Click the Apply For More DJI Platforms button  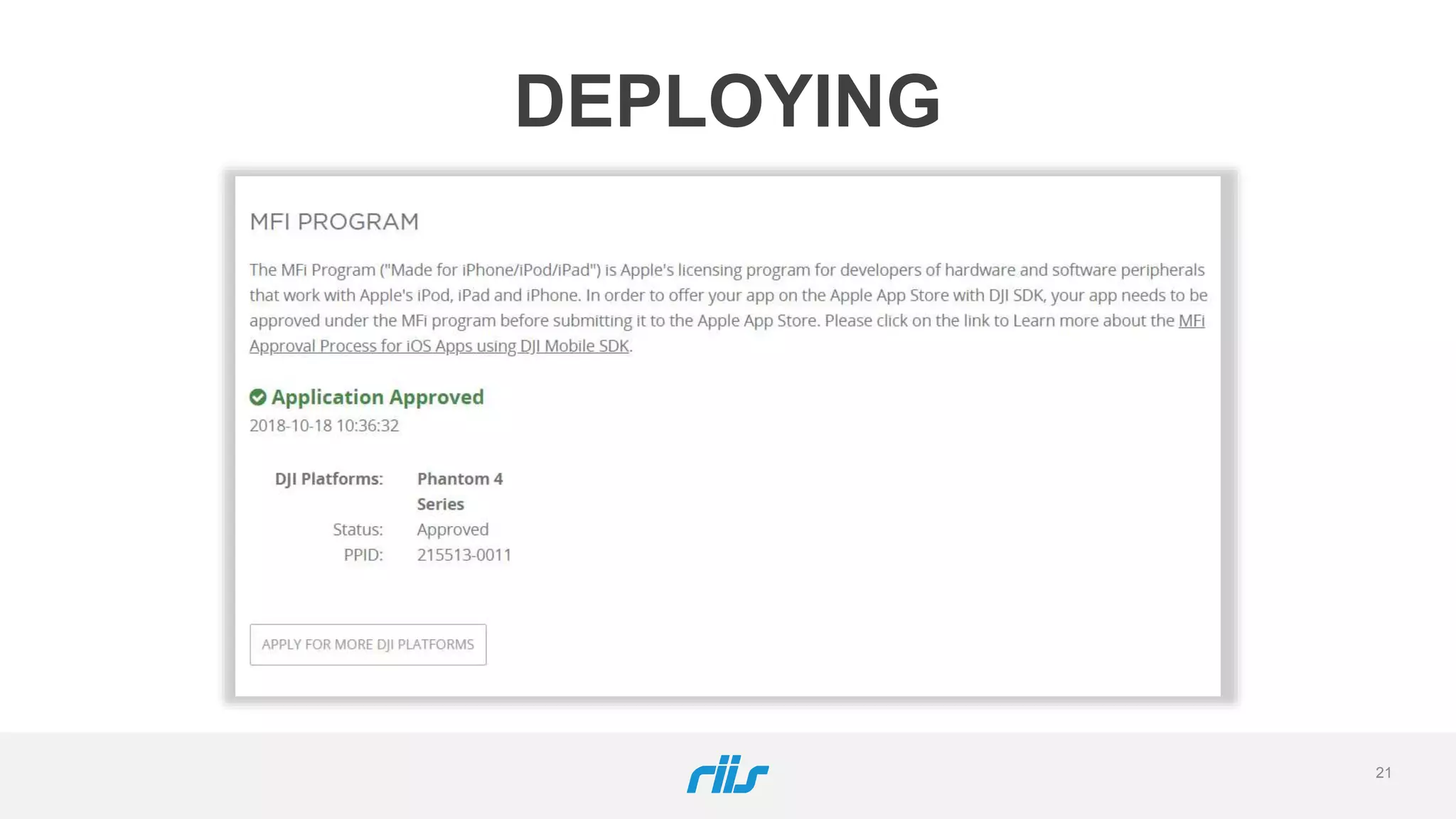click(368, 645)
